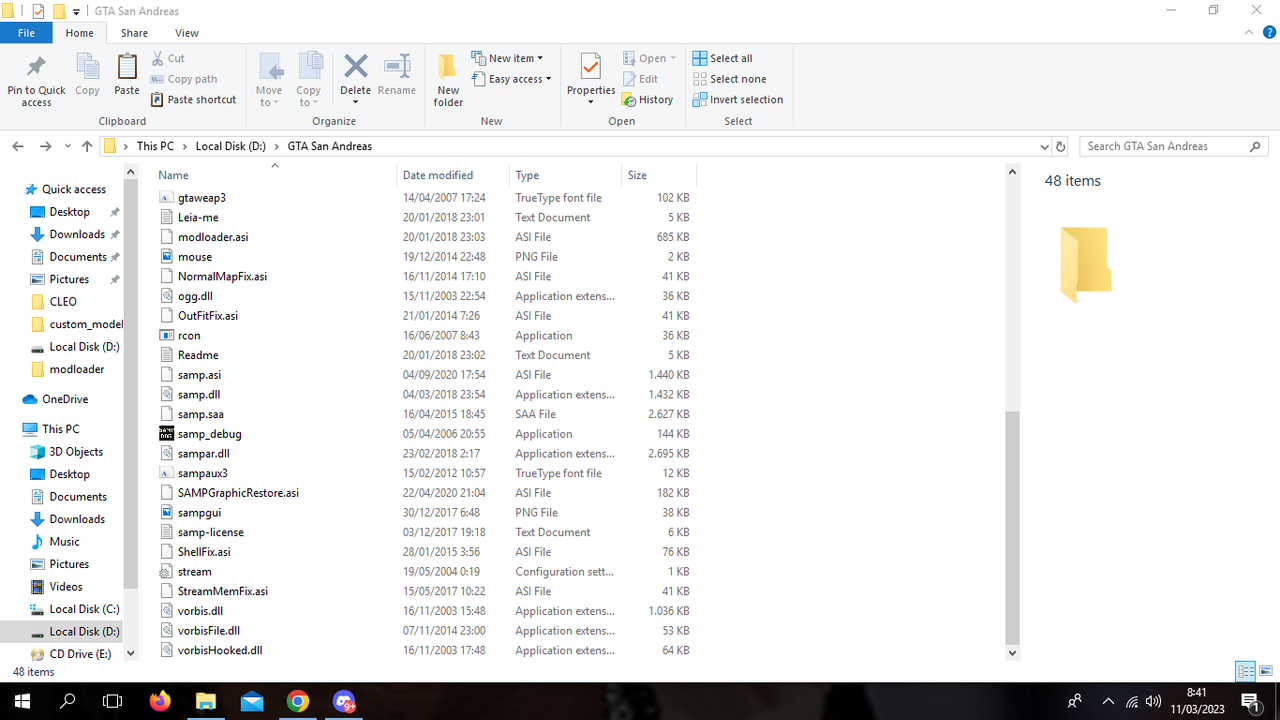
Task: Open Local Disk (C:) in the sidebar
Action: coord(84,609)
